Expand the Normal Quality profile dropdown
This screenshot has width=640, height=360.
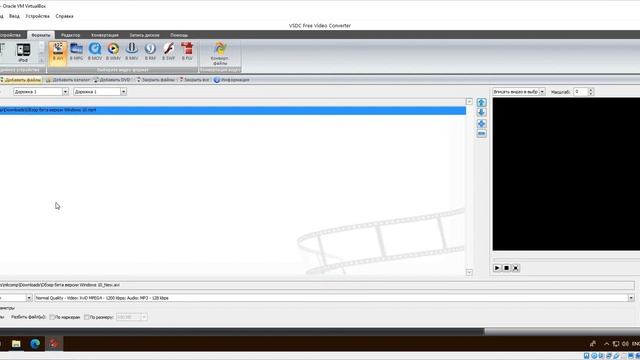[x=631, y=298]
